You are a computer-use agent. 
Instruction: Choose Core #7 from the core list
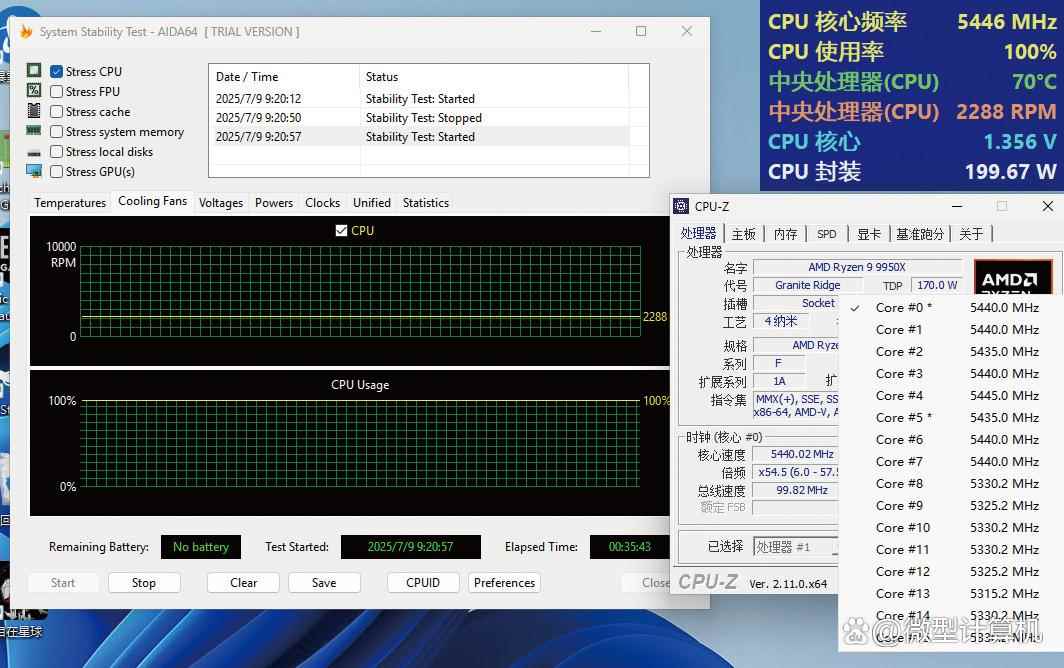pyautogui.click(x=949, y=462)
